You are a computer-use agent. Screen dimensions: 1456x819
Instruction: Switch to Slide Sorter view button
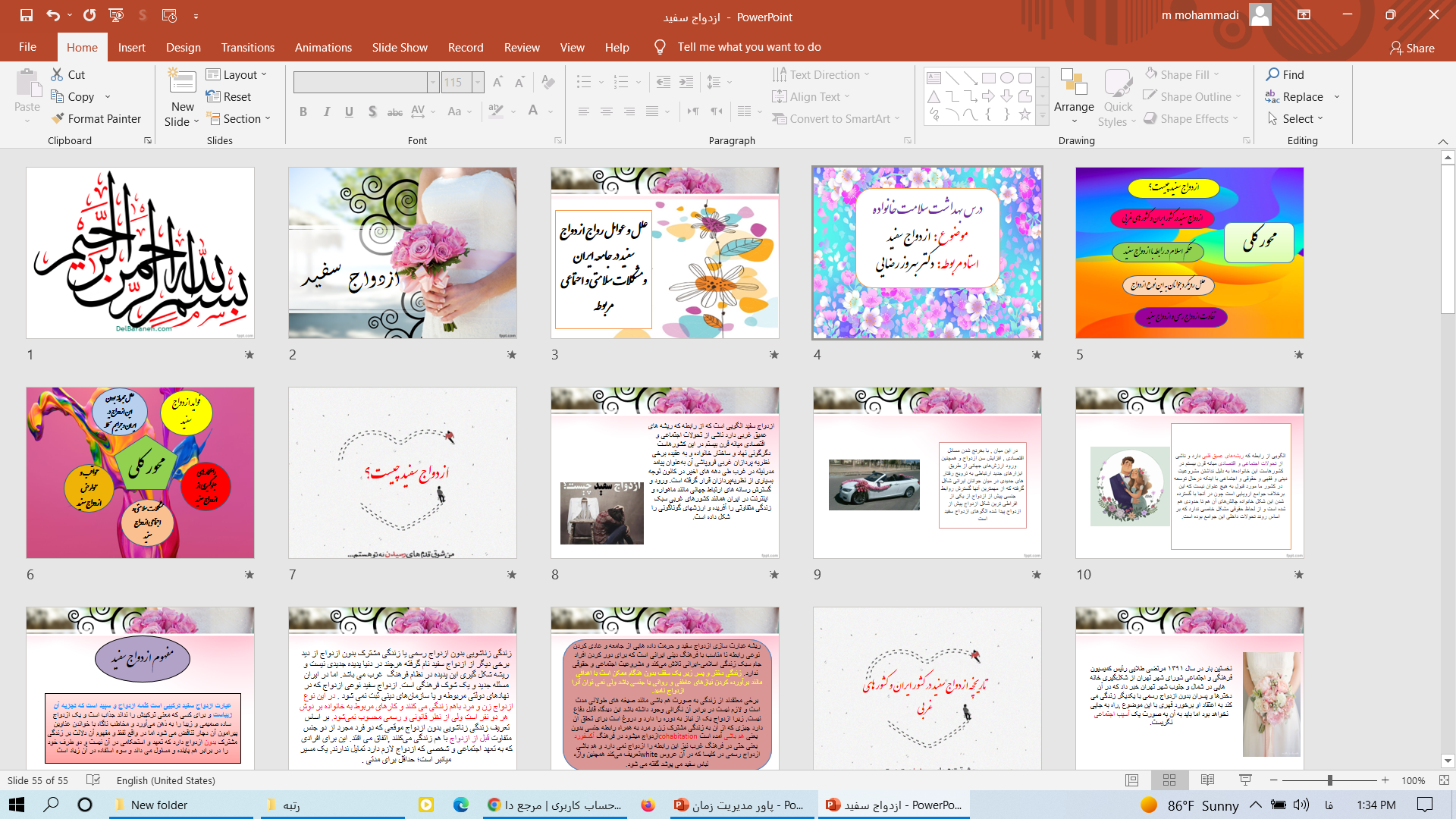click(x=1169, y=780)
